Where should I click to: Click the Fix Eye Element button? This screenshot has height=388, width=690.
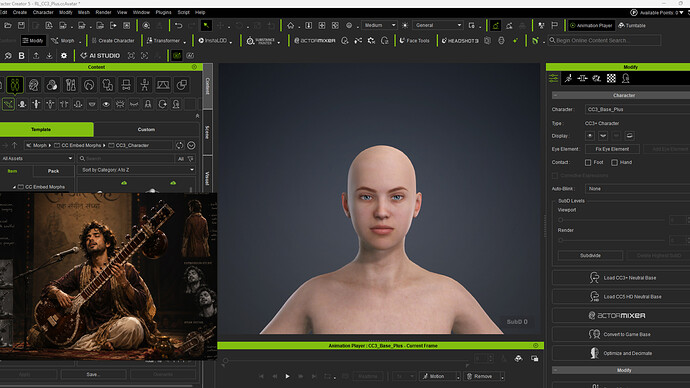tap(612, 149)
